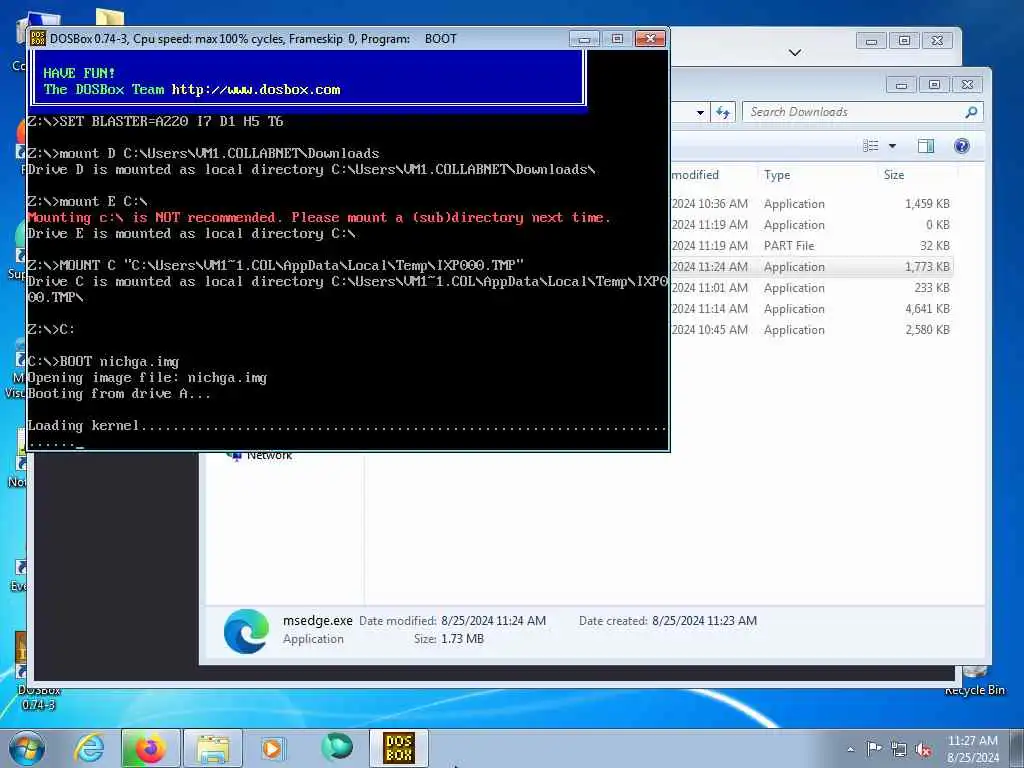1024x768 pixels.
Task: Refresh the Downloads address bar
Action: pyautogui.click(x=722, y=112)
